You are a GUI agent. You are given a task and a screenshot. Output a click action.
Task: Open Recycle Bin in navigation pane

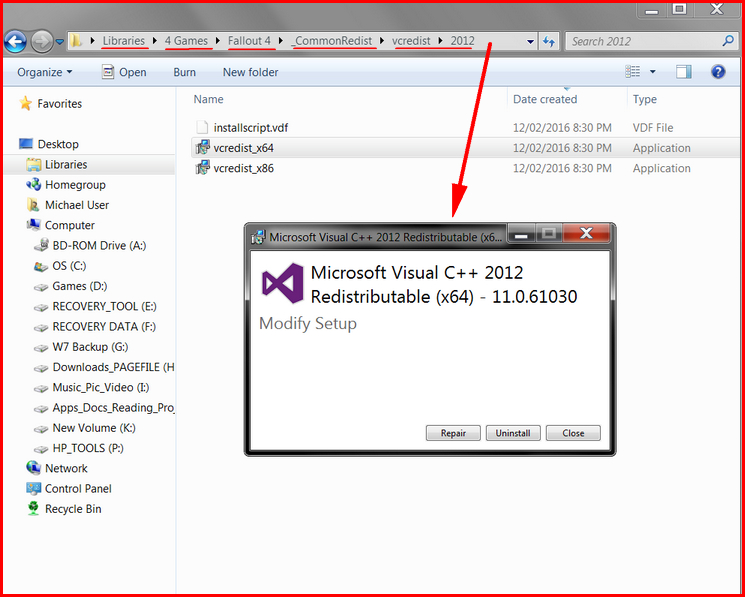[73, 509]
